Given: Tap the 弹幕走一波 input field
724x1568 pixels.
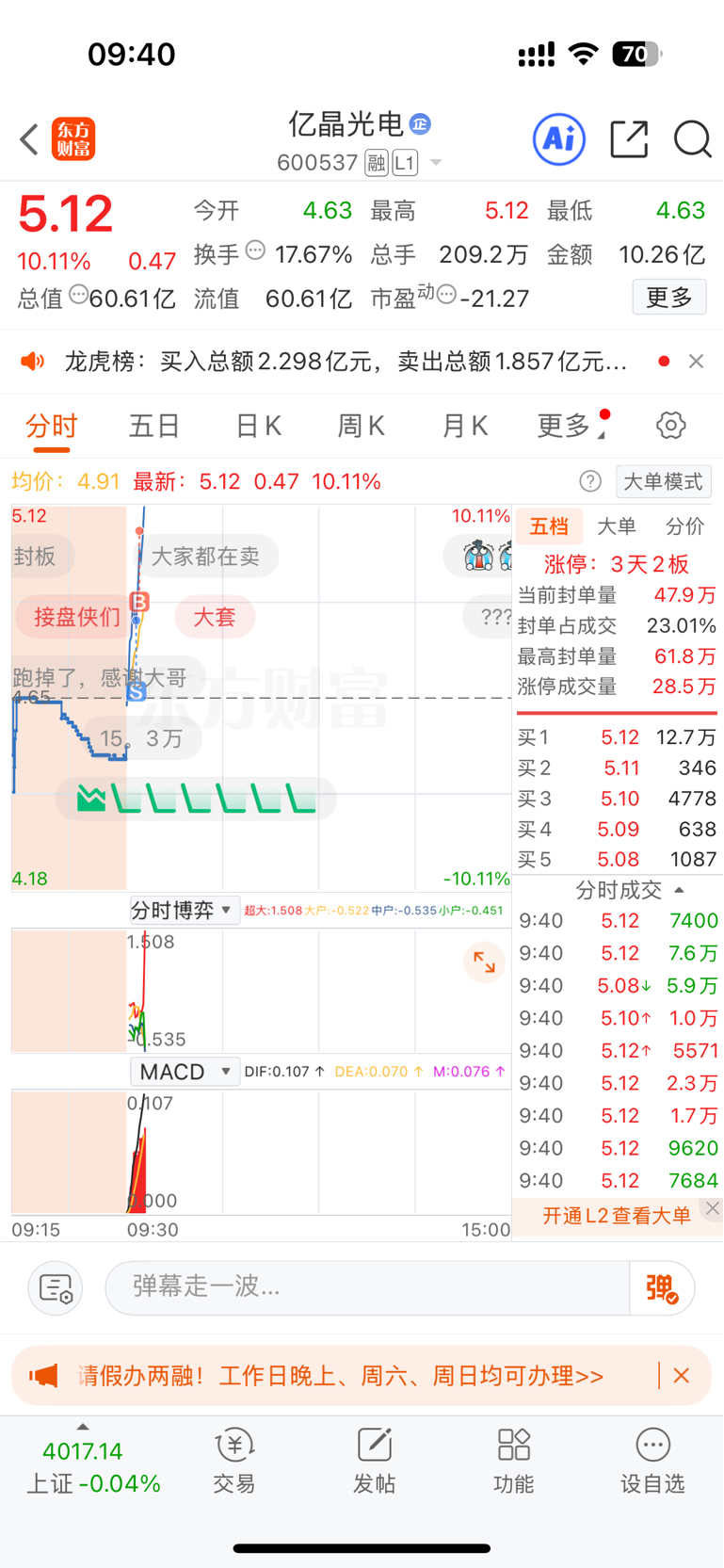Looking at the screenshot, I should (x=367, y=1287).
